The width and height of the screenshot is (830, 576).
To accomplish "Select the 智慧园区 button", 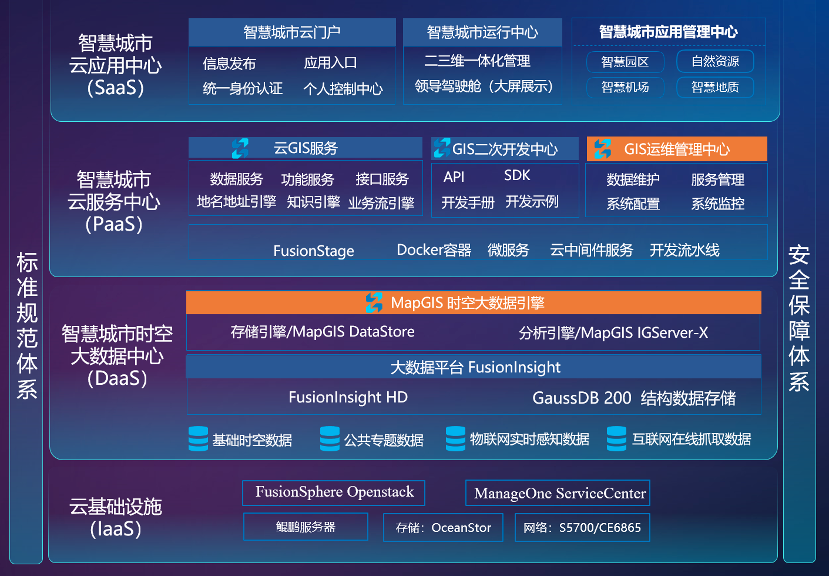I will (625, 62).
